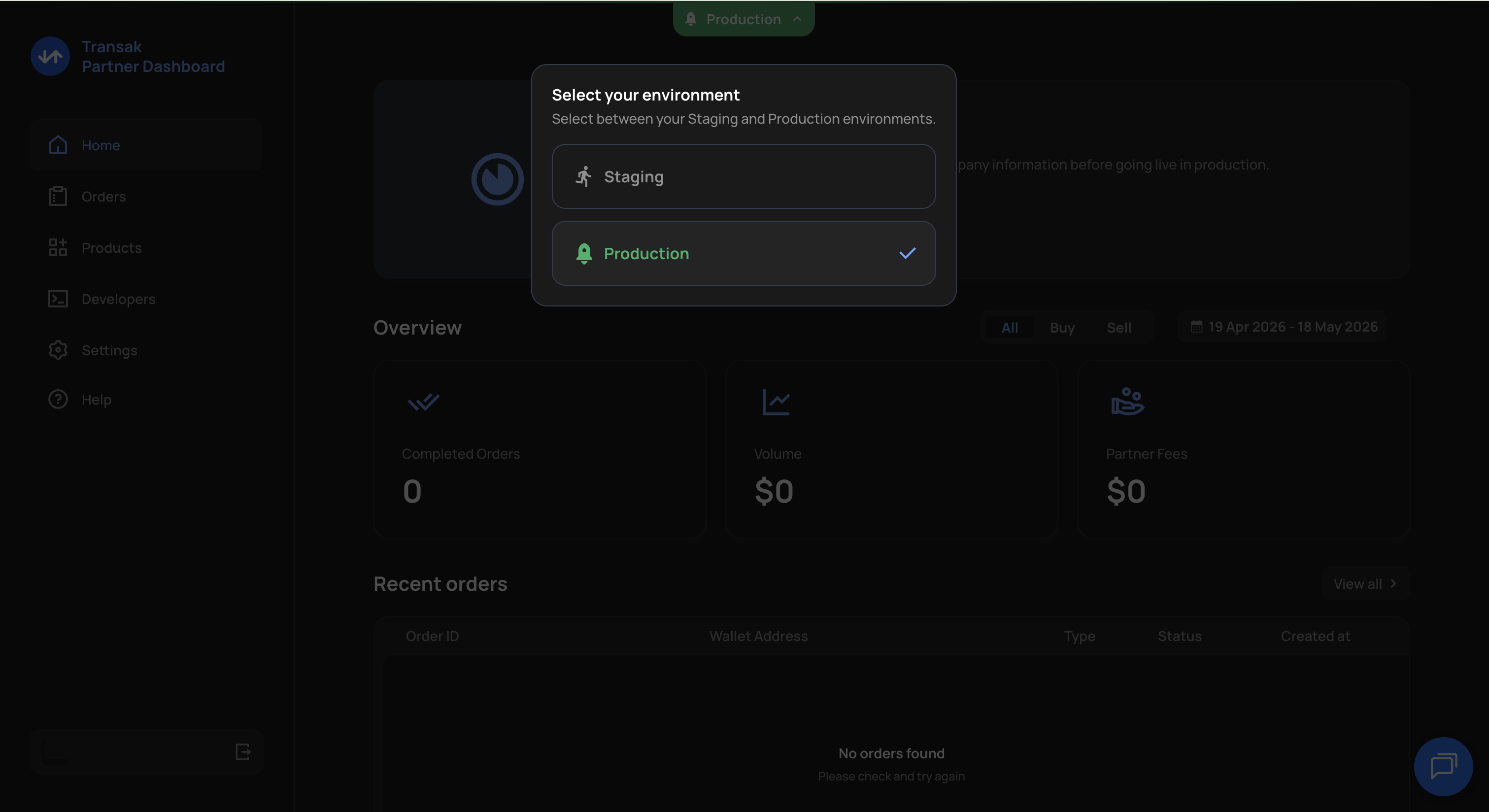
Task: Open the live chat support bubble
Action: tap(1443, 766)
